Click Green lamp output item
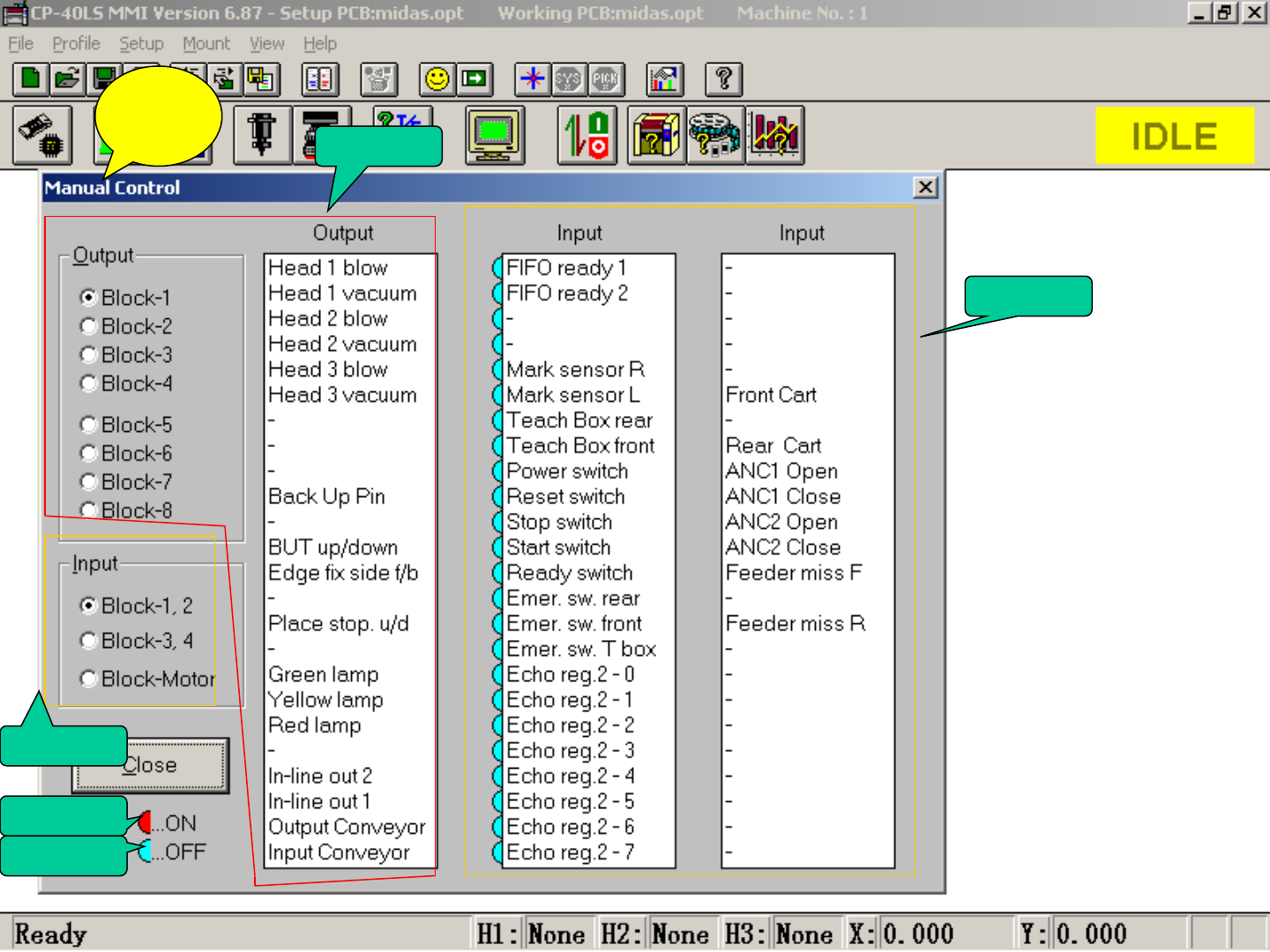 coord(324,674)
